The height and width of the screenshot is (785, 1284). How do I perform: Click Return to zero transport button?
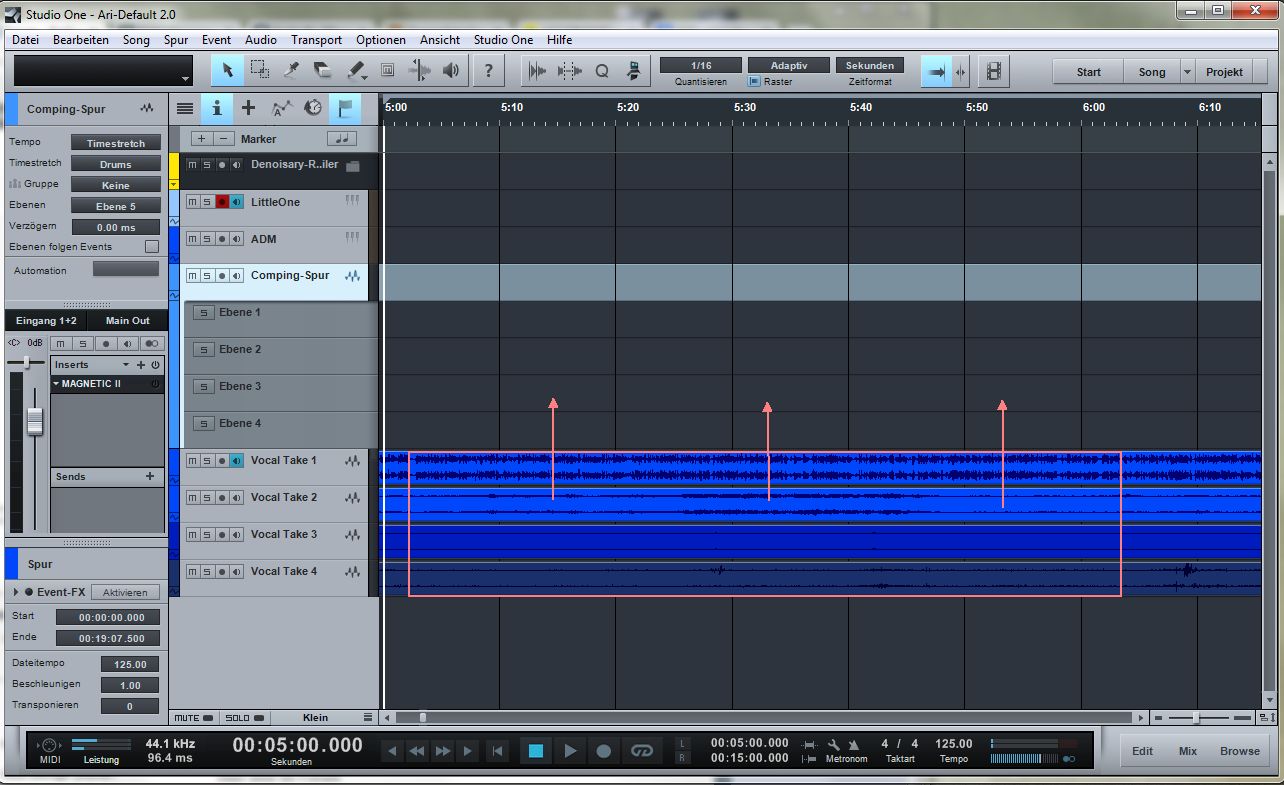[497, 751]
